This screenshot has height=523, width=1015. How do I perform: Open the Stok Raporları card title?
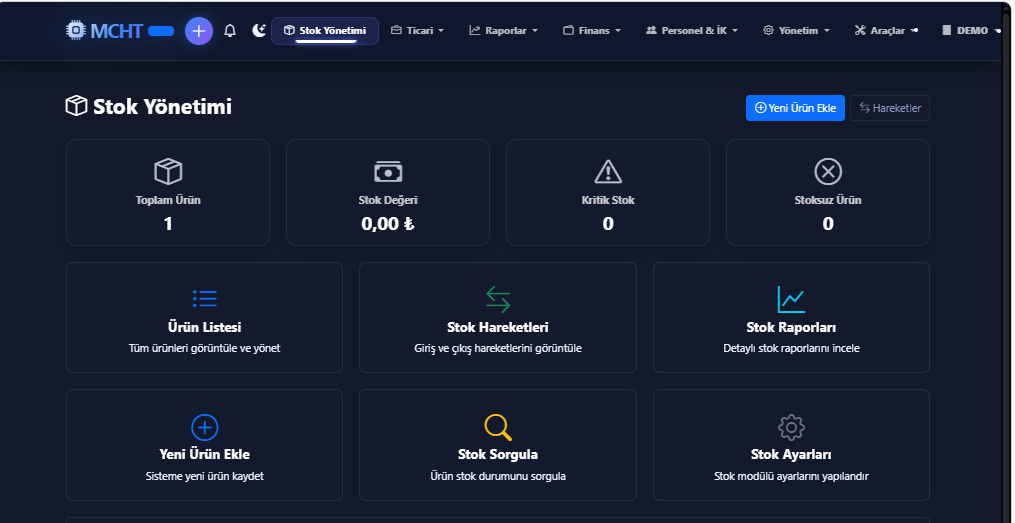pyautogui.click(x=791, y=328)
